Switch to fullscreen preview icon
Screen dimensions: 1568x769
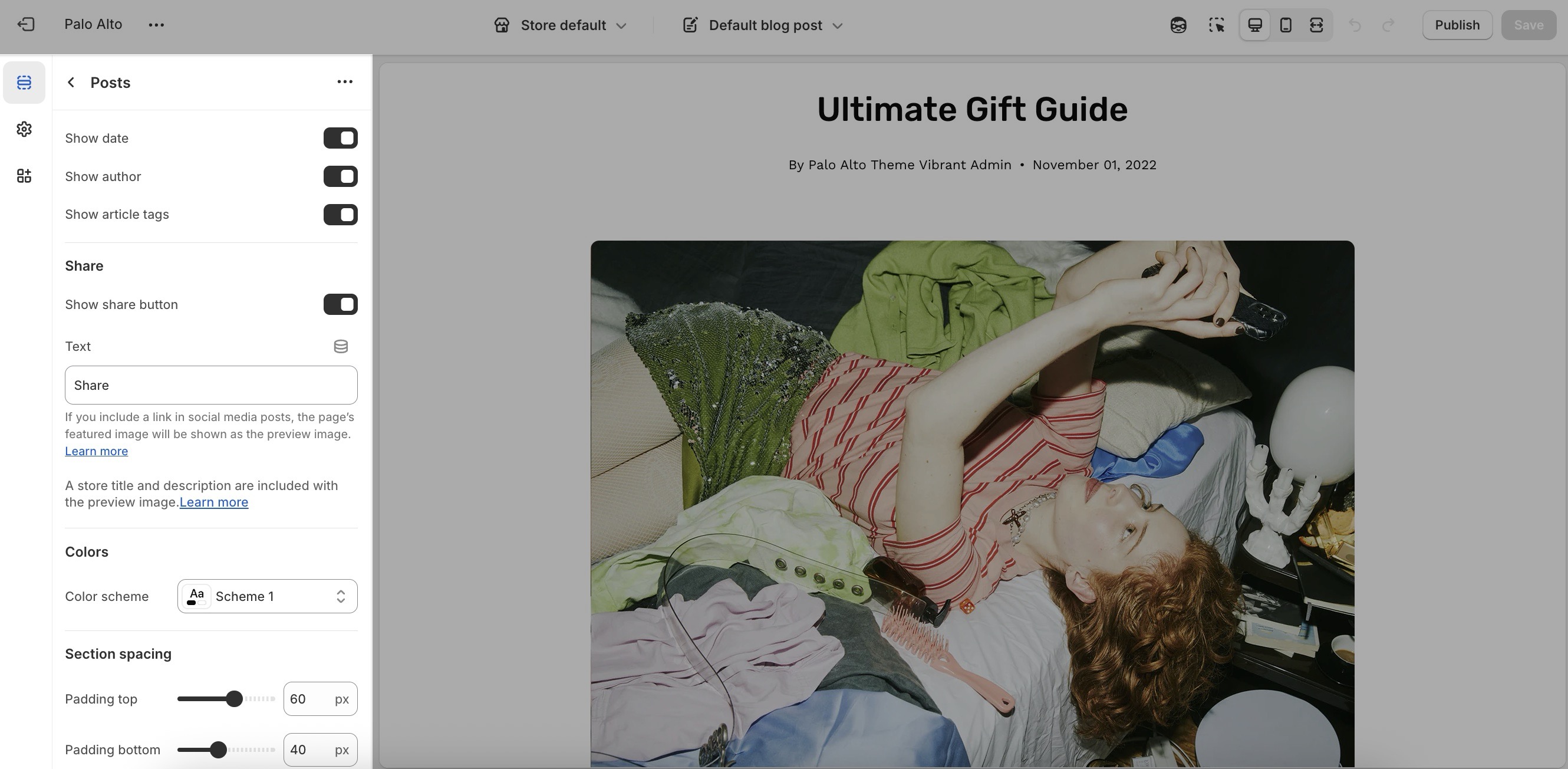[1316, 25]
